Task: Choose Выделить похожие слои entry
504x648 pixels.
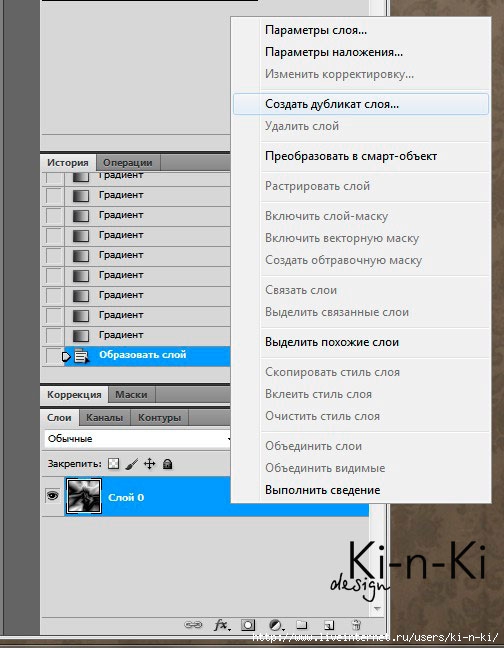Action: 361,342
